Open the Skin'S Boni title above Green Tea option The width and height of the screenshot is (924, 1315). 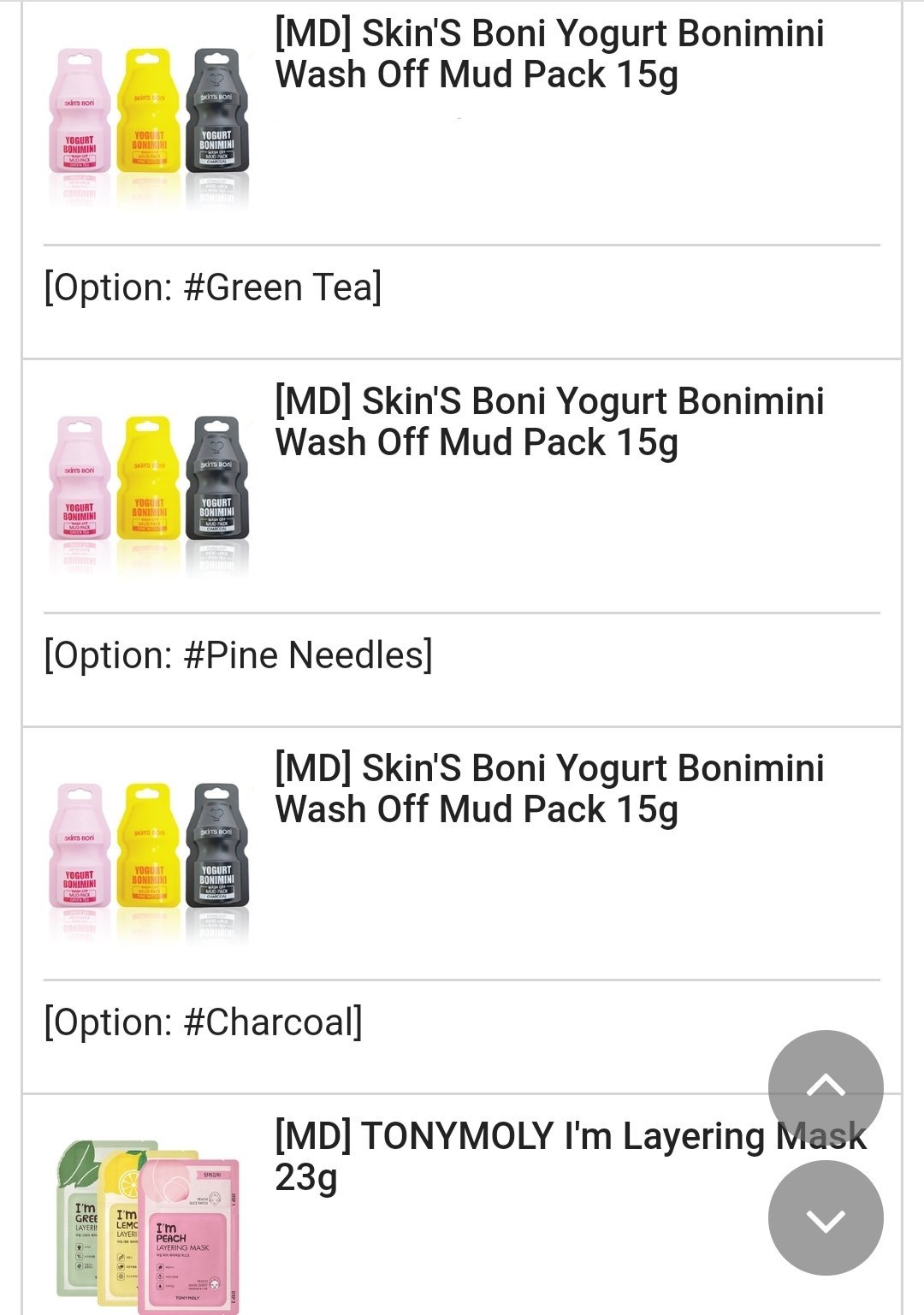click(x=549, y=54)
